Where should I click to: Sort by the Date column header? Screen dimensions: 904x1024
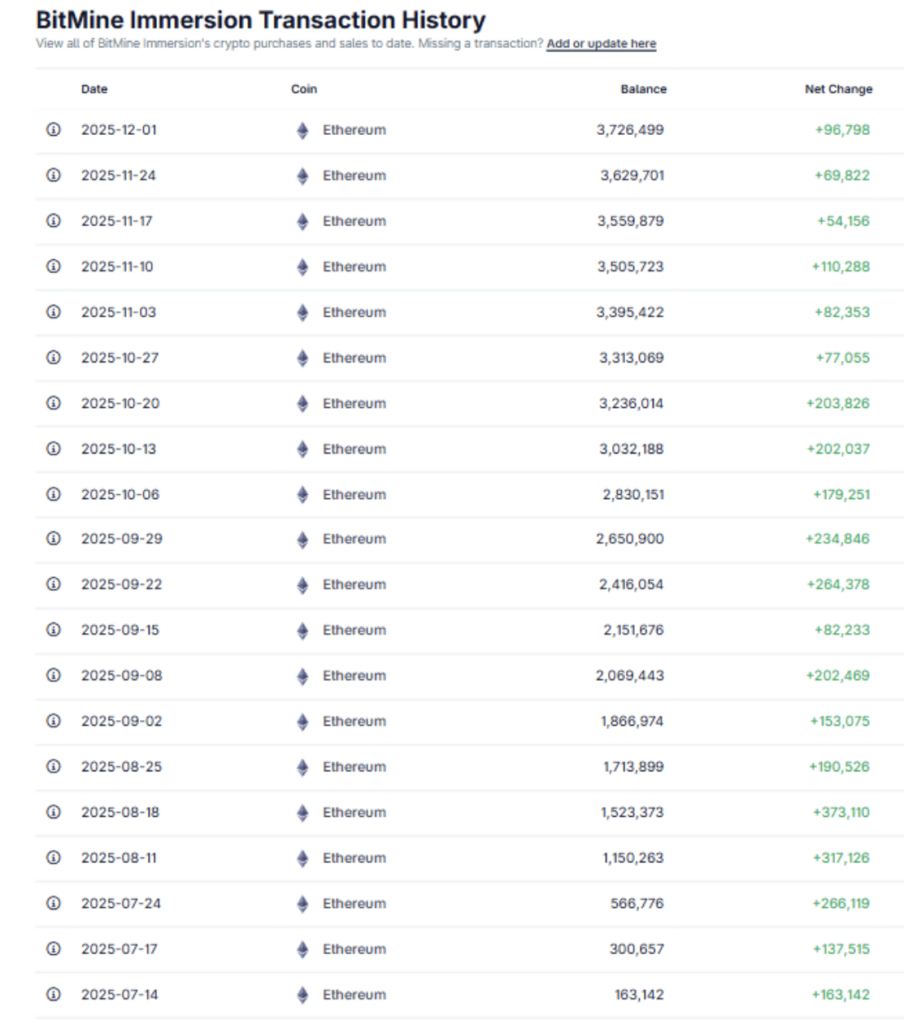94,89
